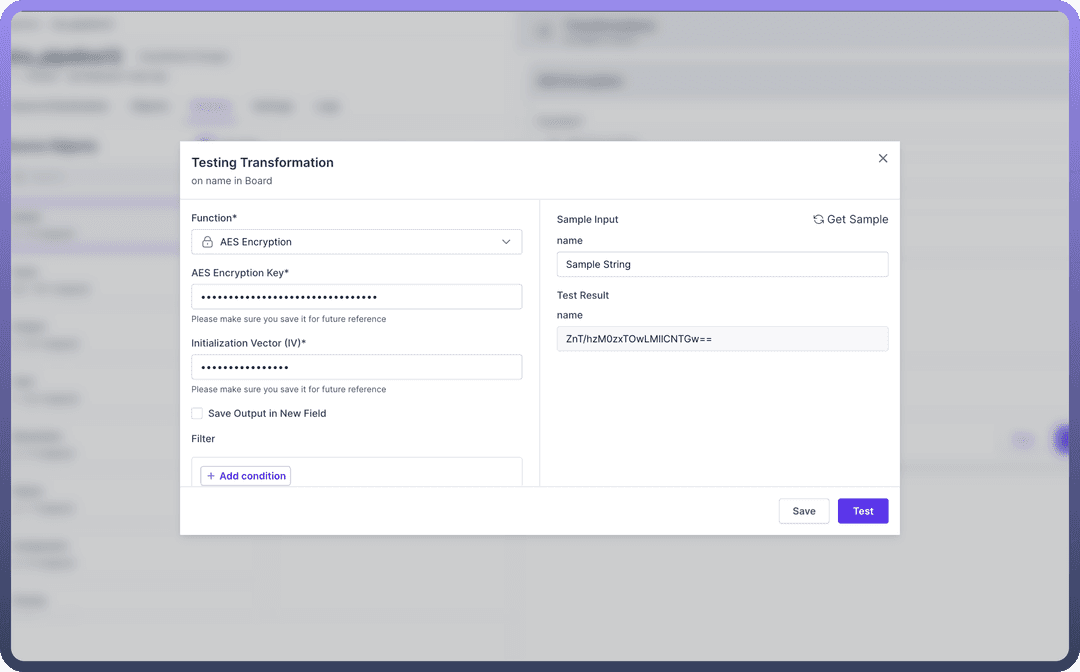Screen dimensions: 1080x672
Task: Click the purple button behind the dialog
Action: click(x=1064, y=440)
